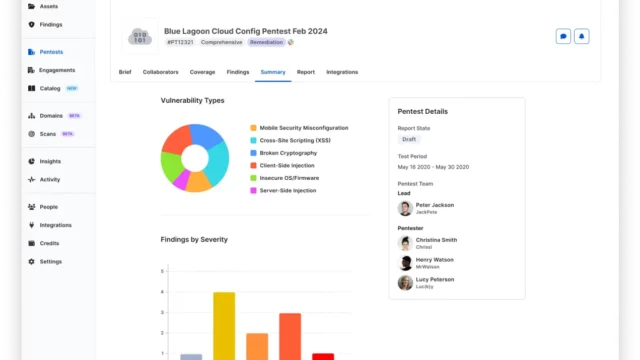This screenshot has width=640, height=360.
Task: Click the cloud config pentest logo
Action: [140, 37]
